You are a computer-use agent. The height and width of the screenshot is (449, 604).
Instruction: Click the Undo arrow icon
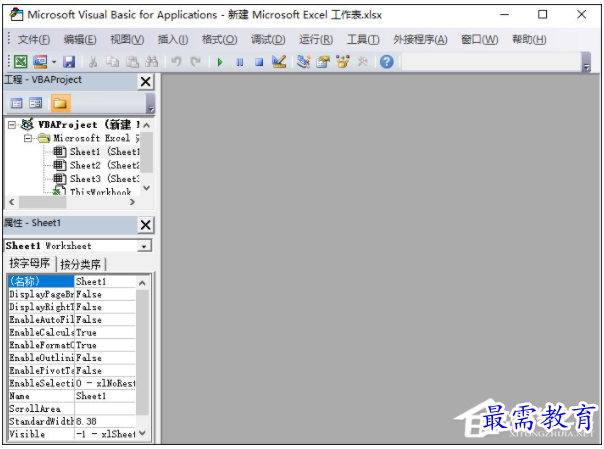[x=176, y=62]
